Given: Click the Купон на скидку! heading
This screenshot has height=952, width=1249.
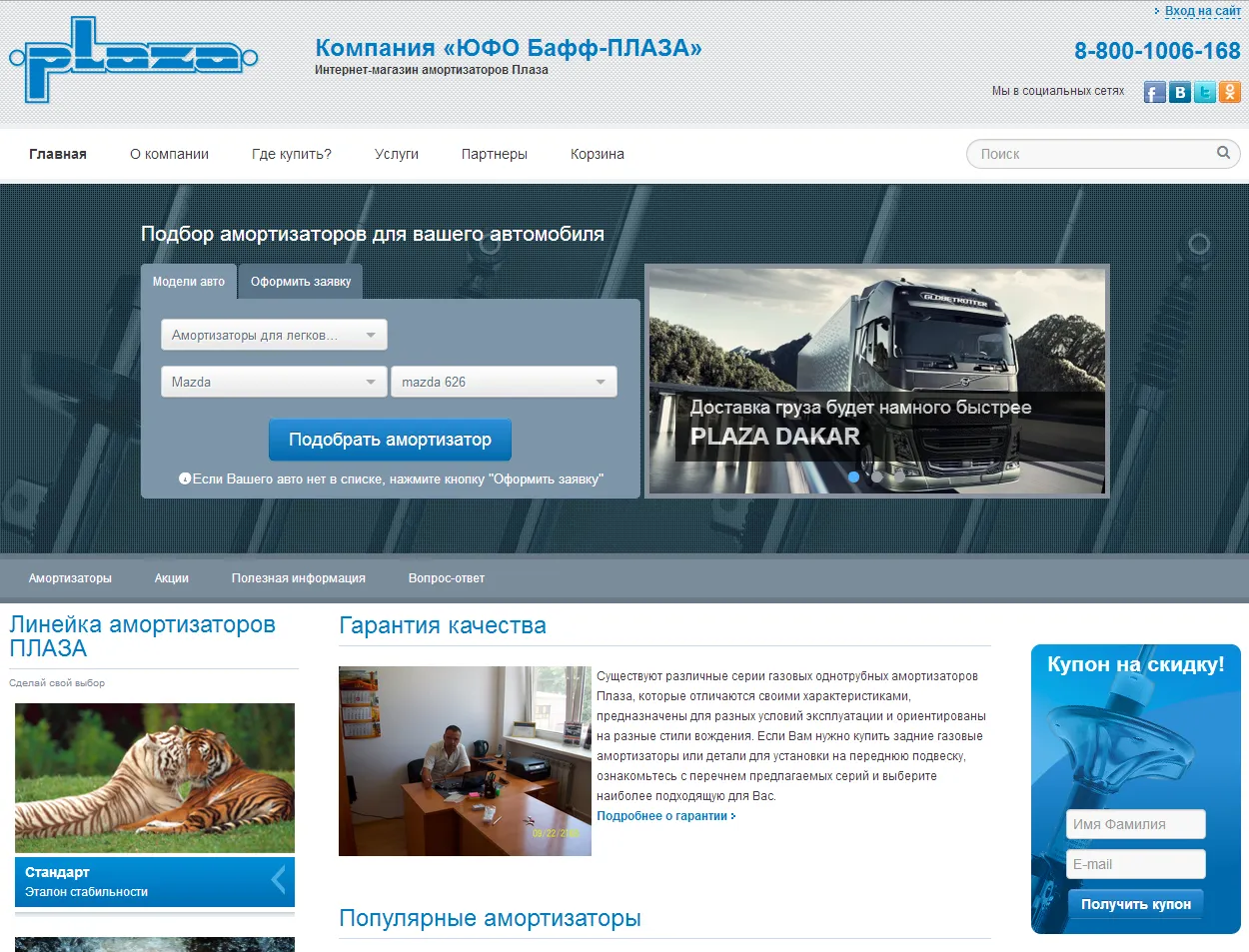Looking at the screenshot, I should 1136,664.
